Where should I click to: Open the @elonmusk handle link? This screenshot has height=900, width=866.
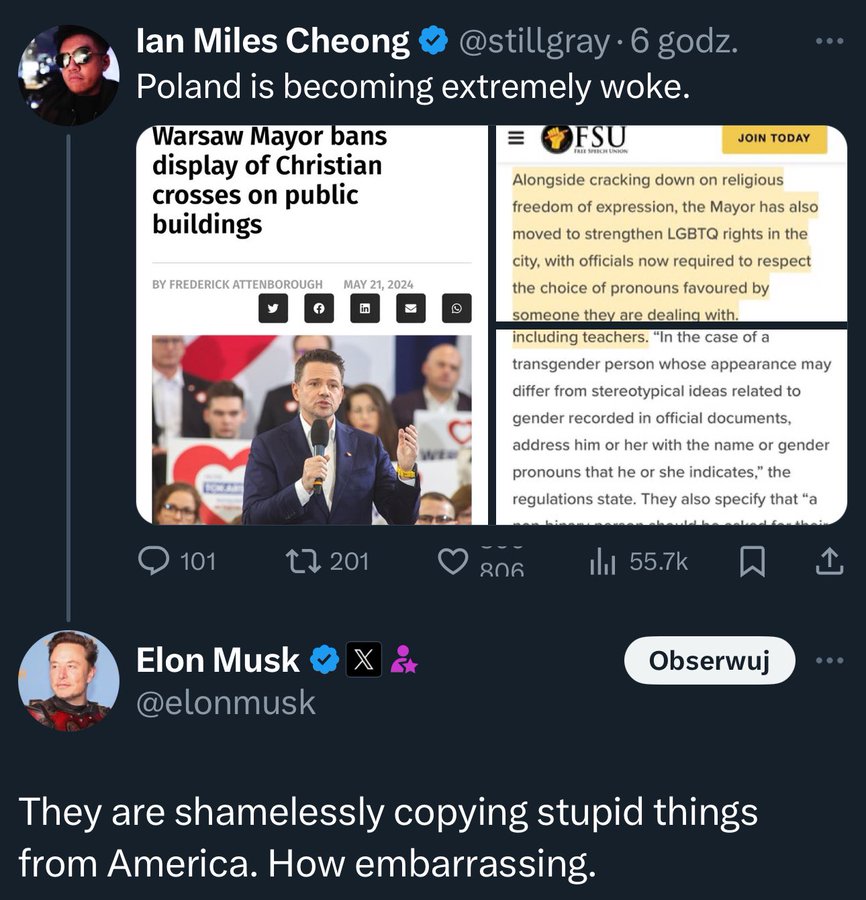(x=226, y=703)
